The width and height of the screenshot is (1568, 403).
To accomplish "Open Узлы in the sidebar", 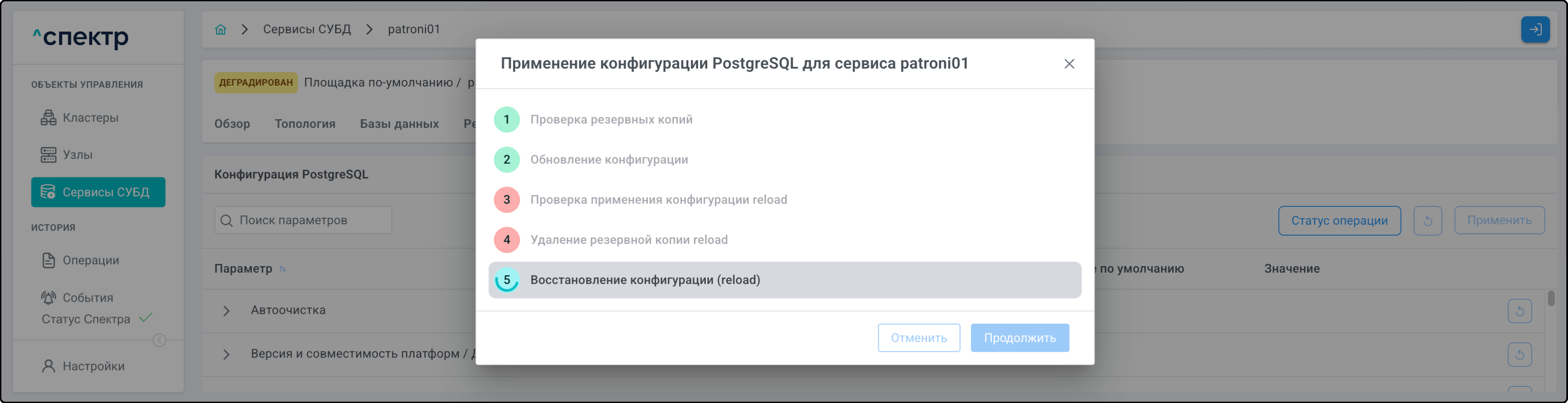I will click(77, 155).
